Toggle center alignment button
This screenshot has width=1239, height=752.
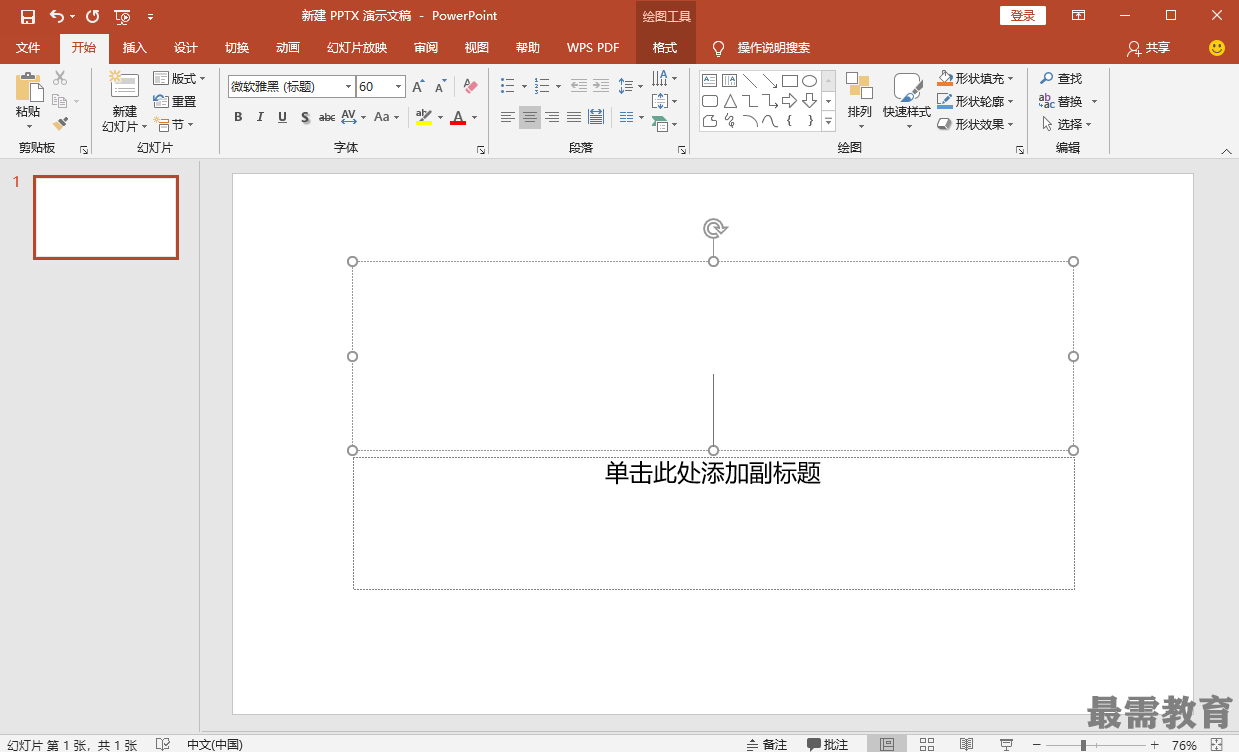530,117
